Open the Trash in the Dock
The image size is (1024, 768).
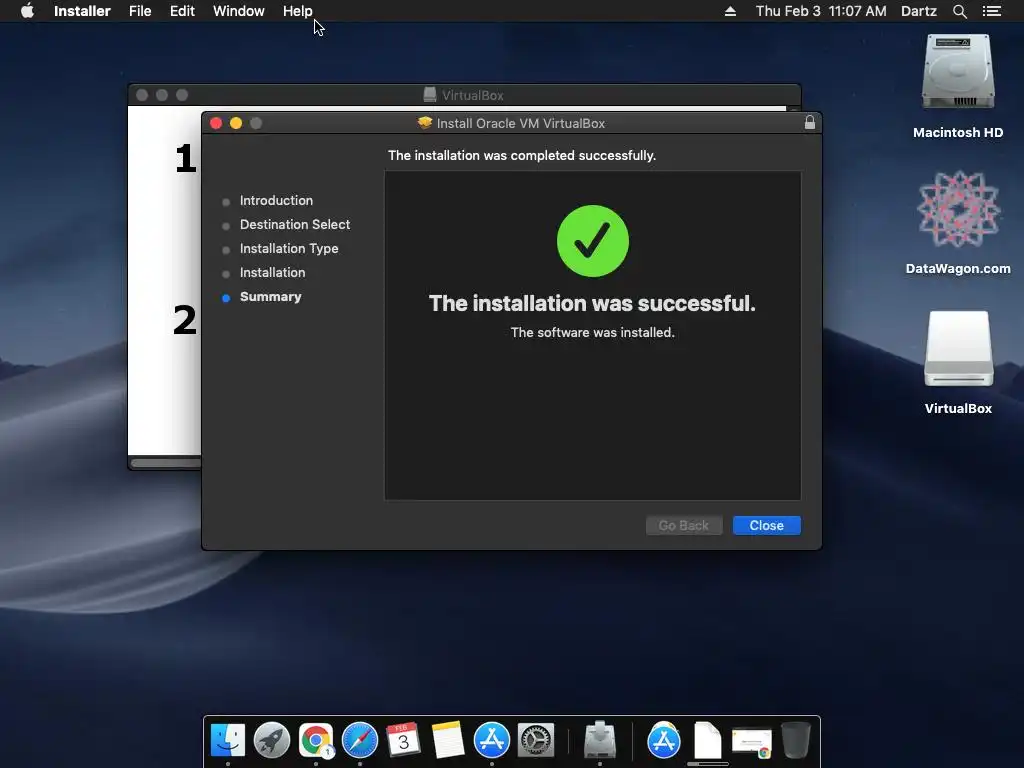click(x=795, y=740)
